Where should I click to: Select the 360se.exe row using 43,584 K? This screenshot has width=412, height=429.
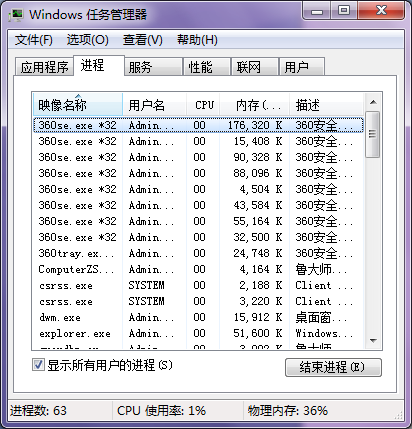tap(198, 205)
